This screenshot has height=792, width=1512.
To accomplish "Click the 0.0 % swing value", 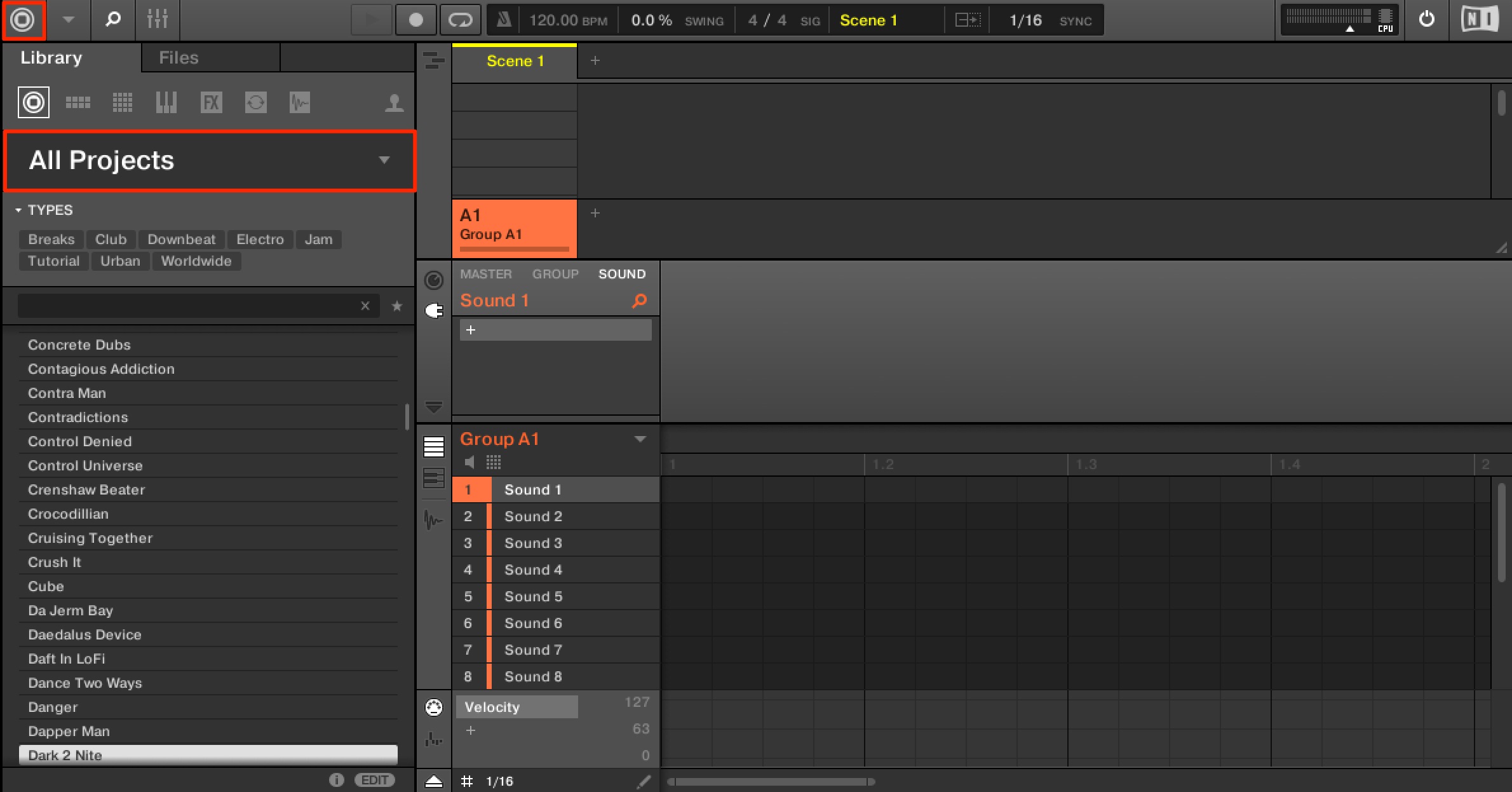I will click(x=651, y=20).
